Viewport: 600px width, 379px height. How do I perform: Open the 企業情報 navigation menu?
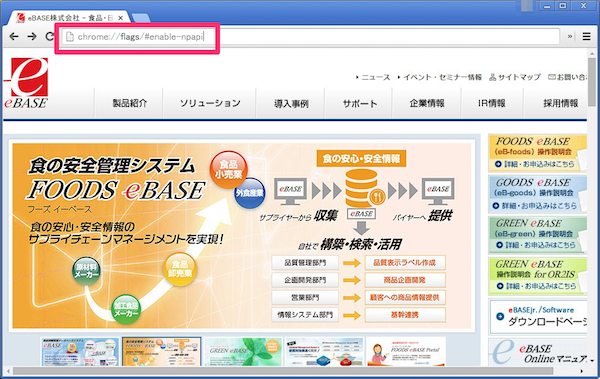pos(427,103)
